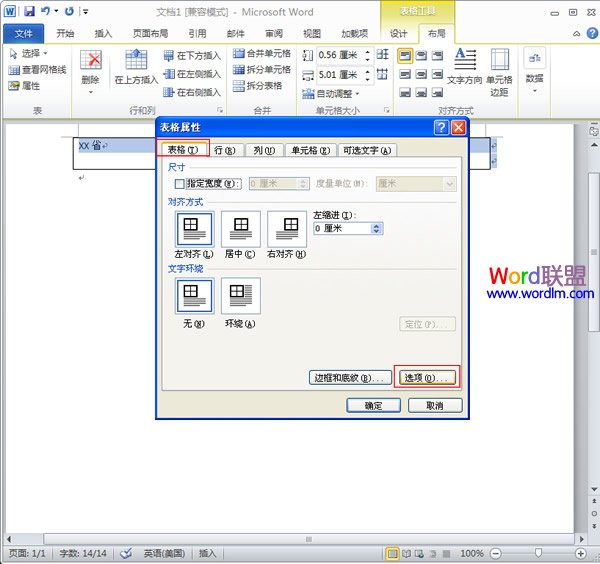Click Insert Above icon
The width and height of the screenshot is (600, 564).
click(136, 59)
